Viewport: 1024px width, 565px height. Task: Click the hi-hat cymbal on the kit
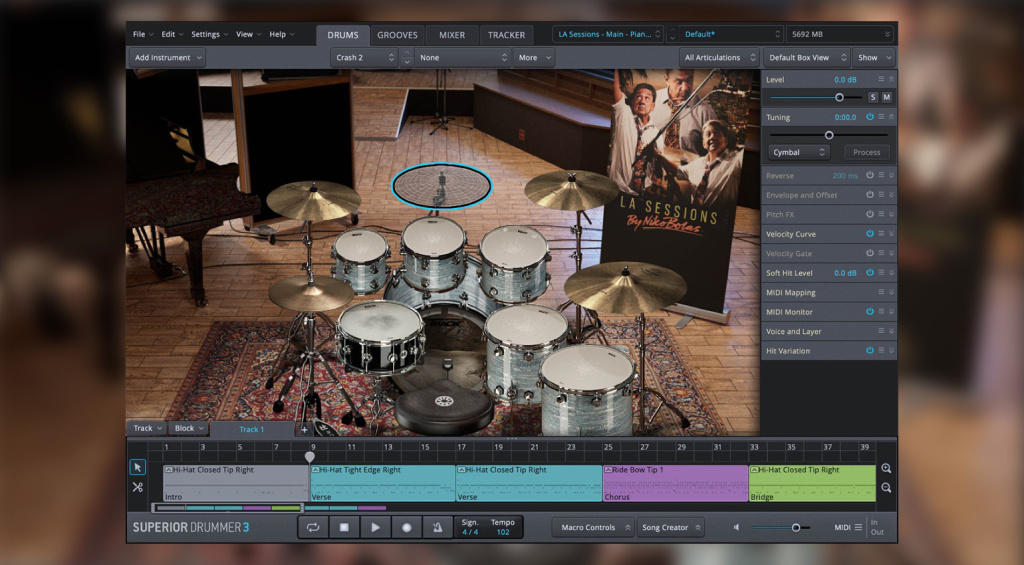pos(312,292)
